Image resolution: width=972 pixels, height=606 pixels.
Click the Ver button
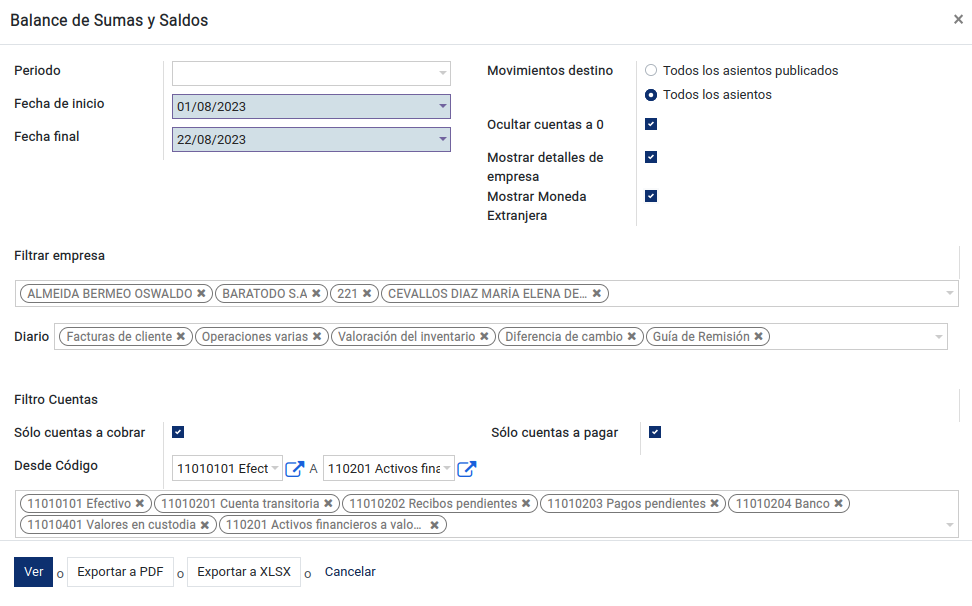(33, 572)
